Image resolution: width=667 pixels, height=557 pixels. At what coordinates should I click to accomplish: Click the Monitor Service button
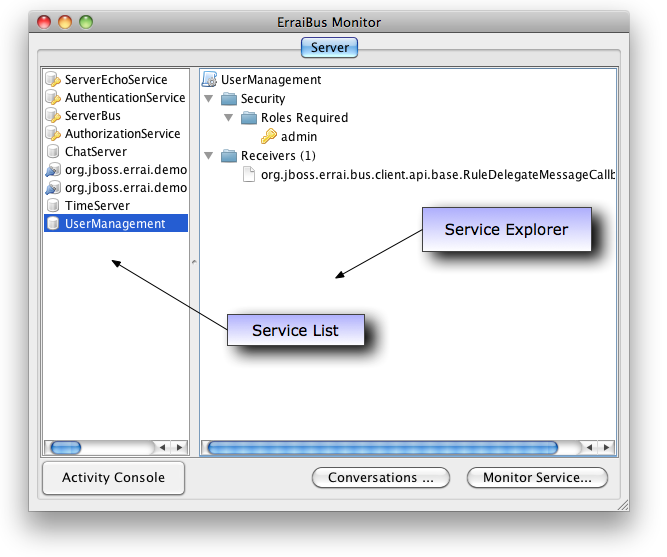pyautogui.click(x=537, y=477)
